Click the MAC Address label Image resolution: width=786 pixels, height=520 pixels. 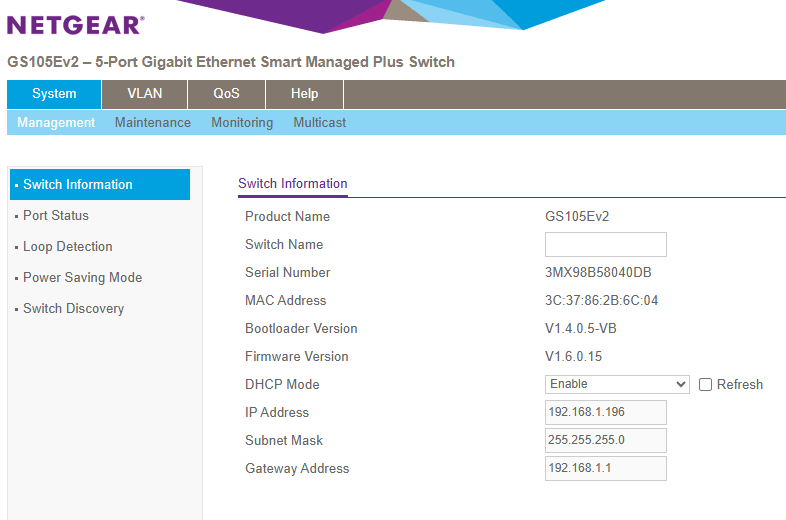click(286, 300)
